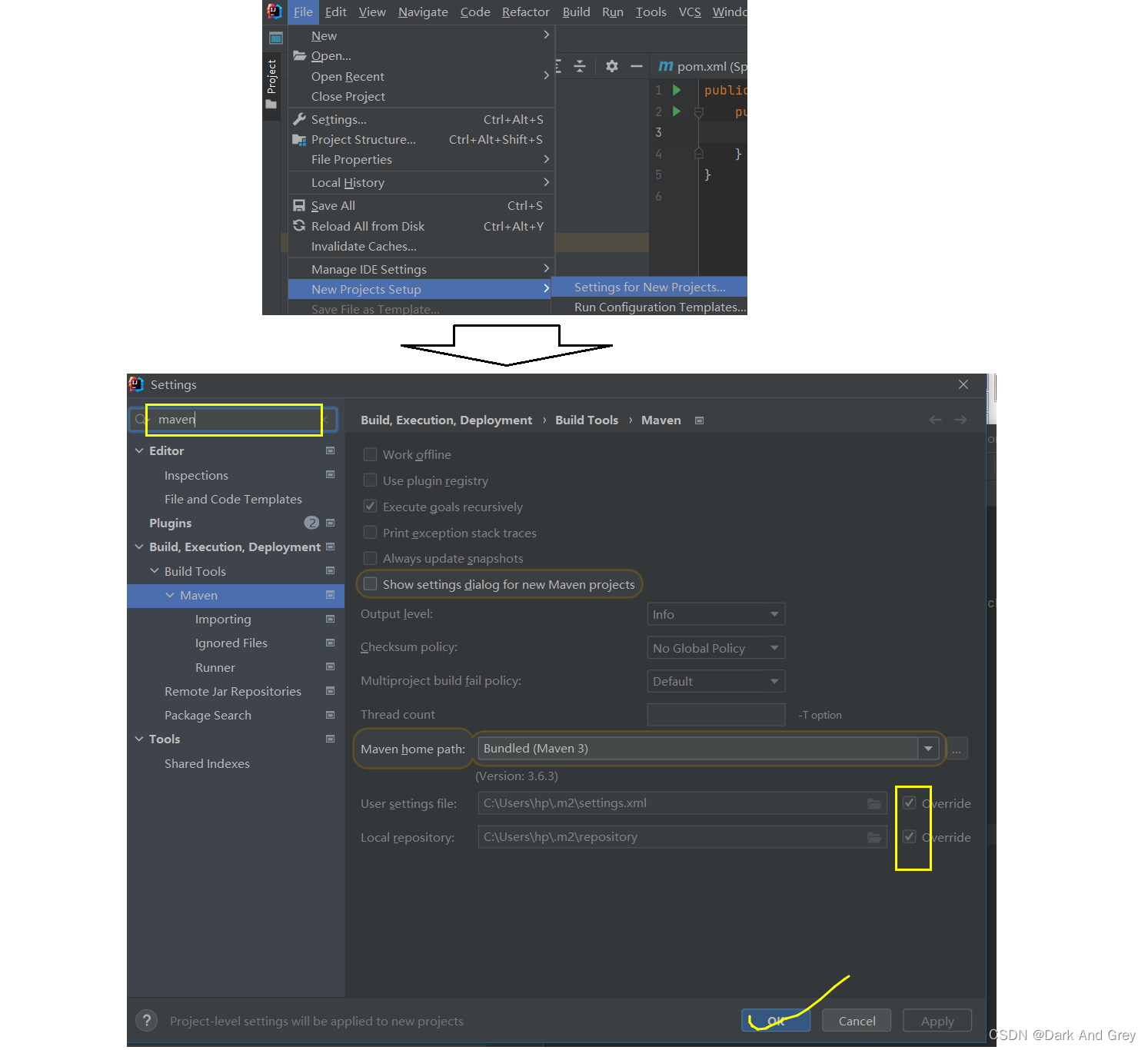Choose Project Structure... from File menu
Image resolution: width=1148 pixels, height=1050 pixels.
[x=421, y=139]
